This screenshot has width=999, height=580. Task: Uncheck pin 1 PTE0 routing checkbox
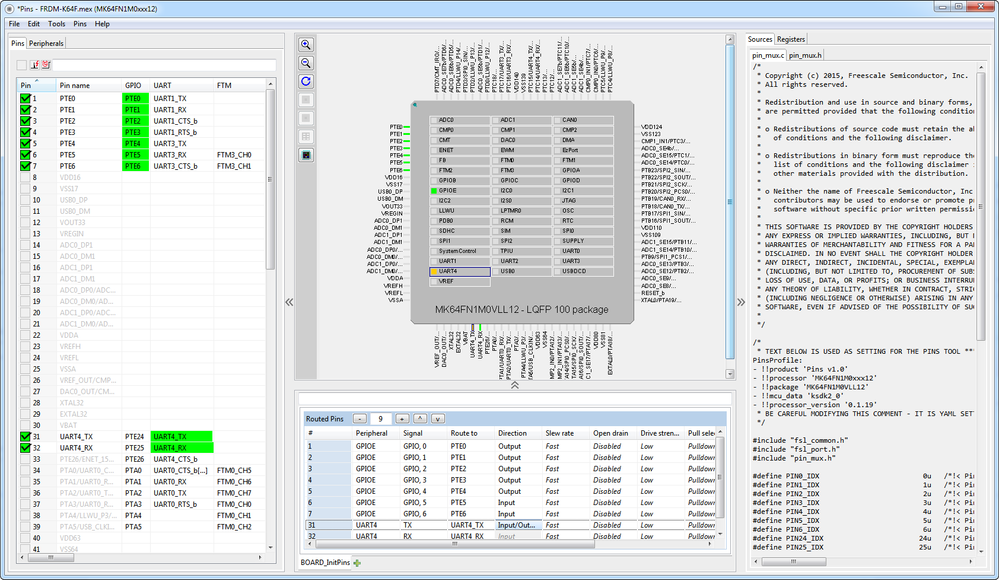point(26,99)
